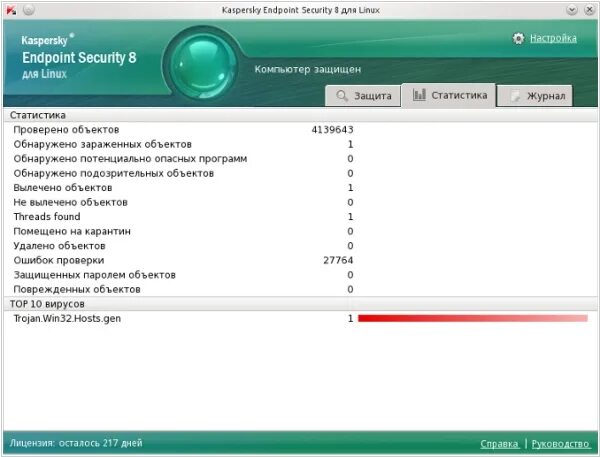Click the TOP 10 вирусов section header
The height and width of the screenshot is (457, 600).
point(300,304)
